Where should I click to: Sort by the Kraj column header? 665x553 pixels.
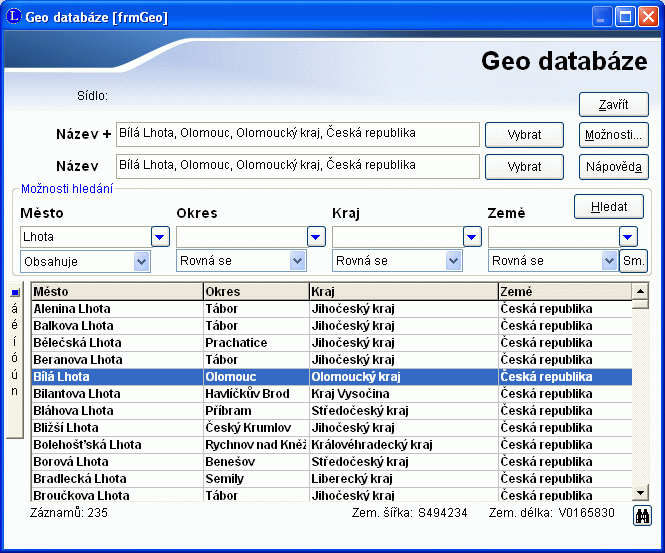pyautogui.click(x=403, y=292)
